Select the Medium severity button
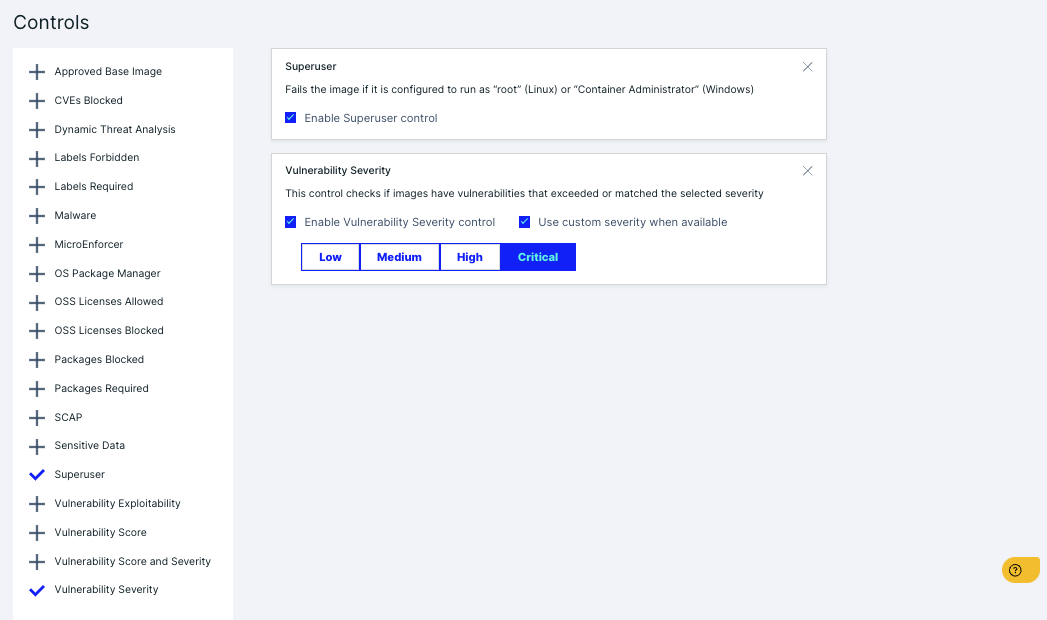This screenshot has width=1047, height=620. [x=399, y=256]
